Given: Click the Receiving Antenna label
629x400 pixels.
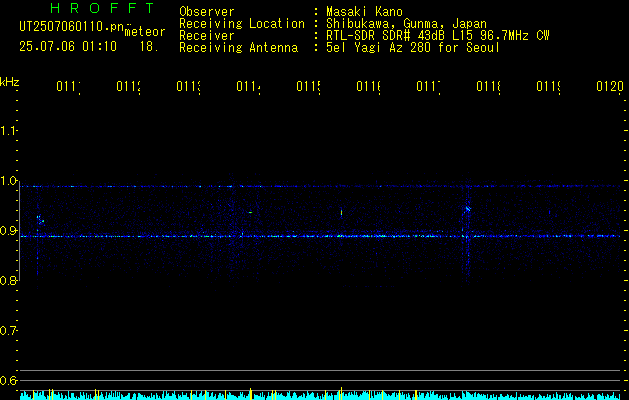Looking at the screenshot, I should point(238,48).
